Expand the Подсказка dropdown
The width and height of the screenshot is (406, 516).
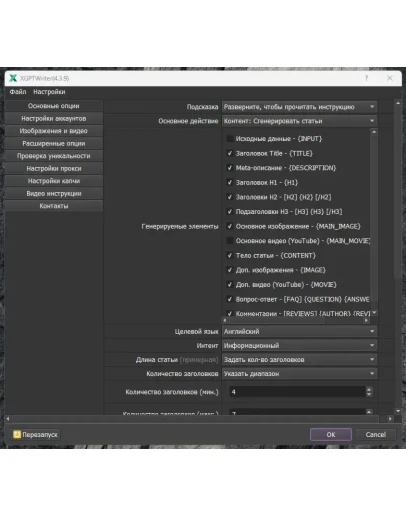pyautogui.click(x=299, y=107)
